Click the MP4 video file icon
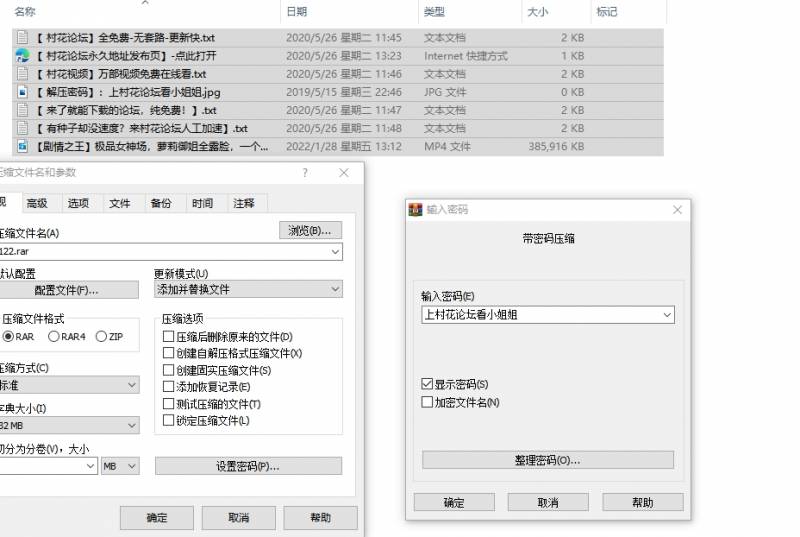Image resolution: width=800 pixels, height=537 pixels. [x=22, y=146]
